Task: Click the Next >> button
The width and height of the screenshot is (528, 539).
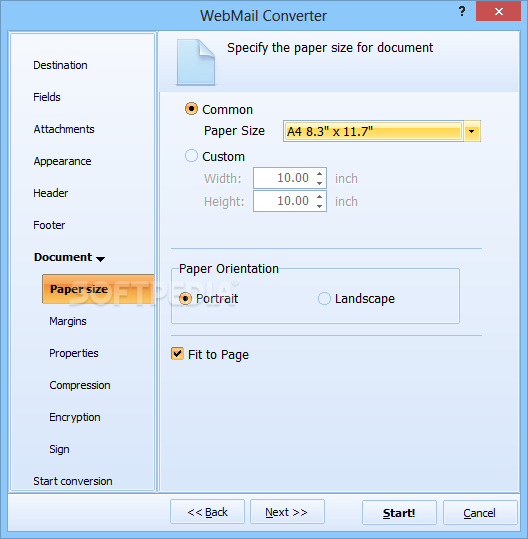Action: (x=287, y=512)
